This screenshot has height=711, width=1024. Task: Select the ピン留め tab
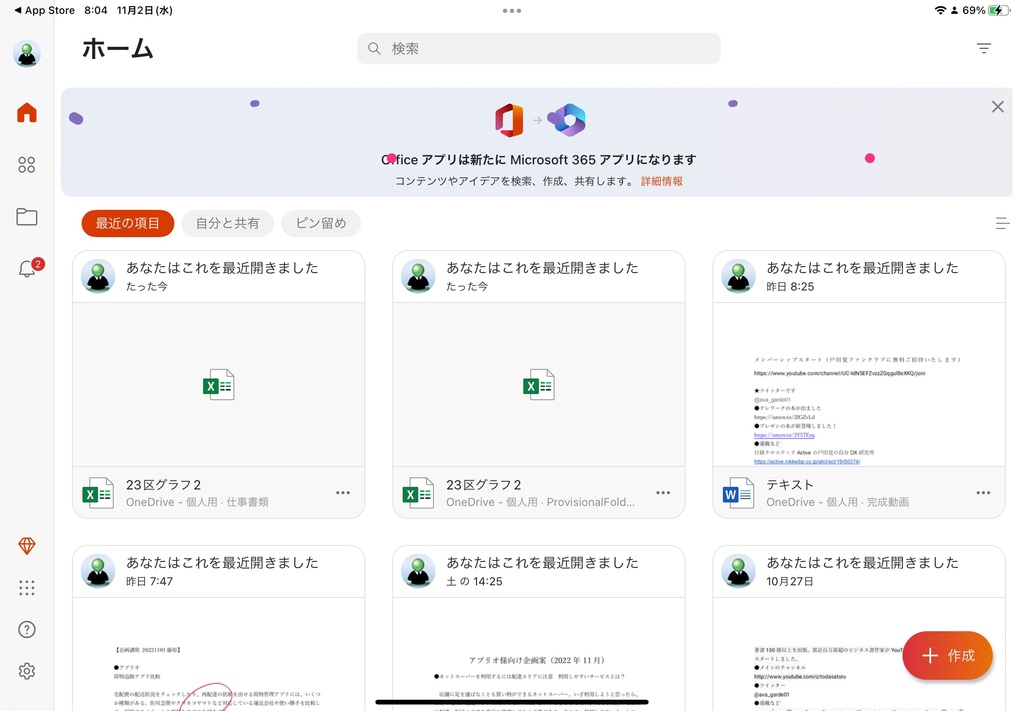(x=321, y=223)
